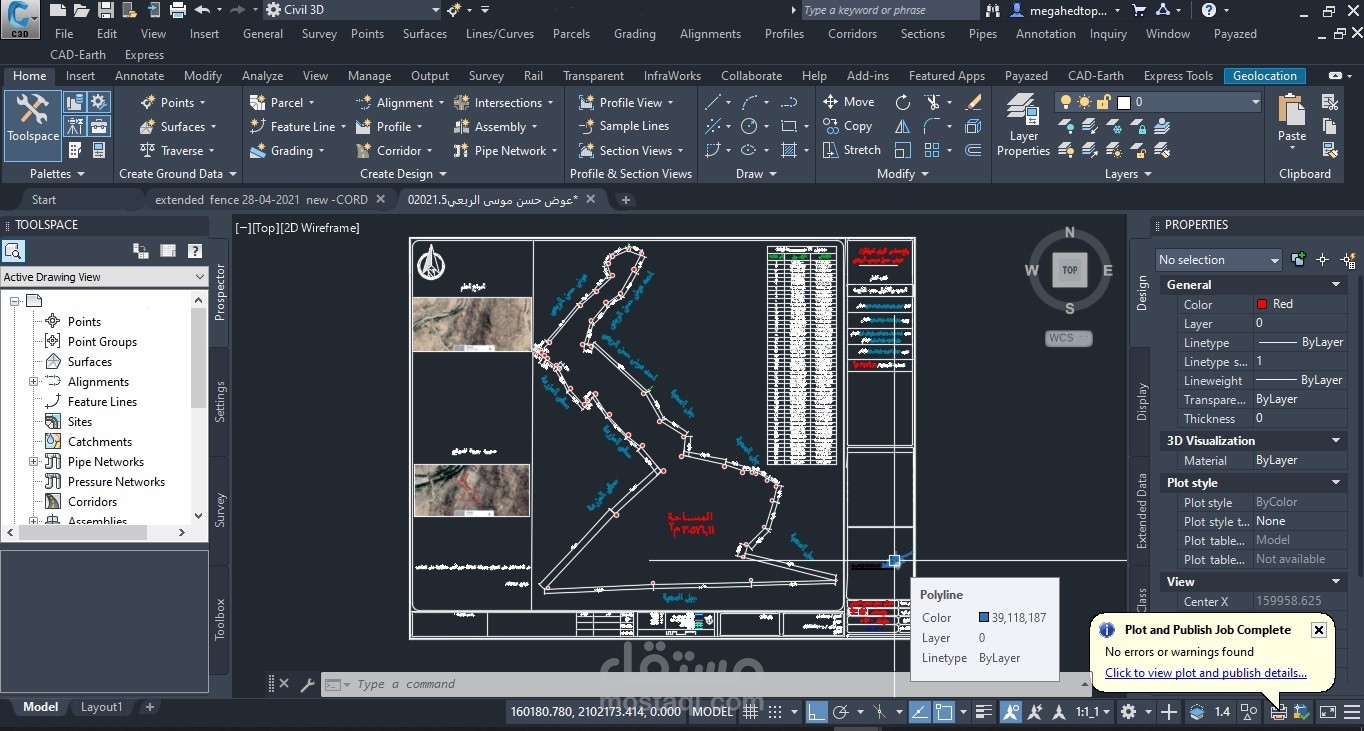Click the Customization menu icon in status bar
Viewport: 1364px width, 731px height.
(1351, 712)
